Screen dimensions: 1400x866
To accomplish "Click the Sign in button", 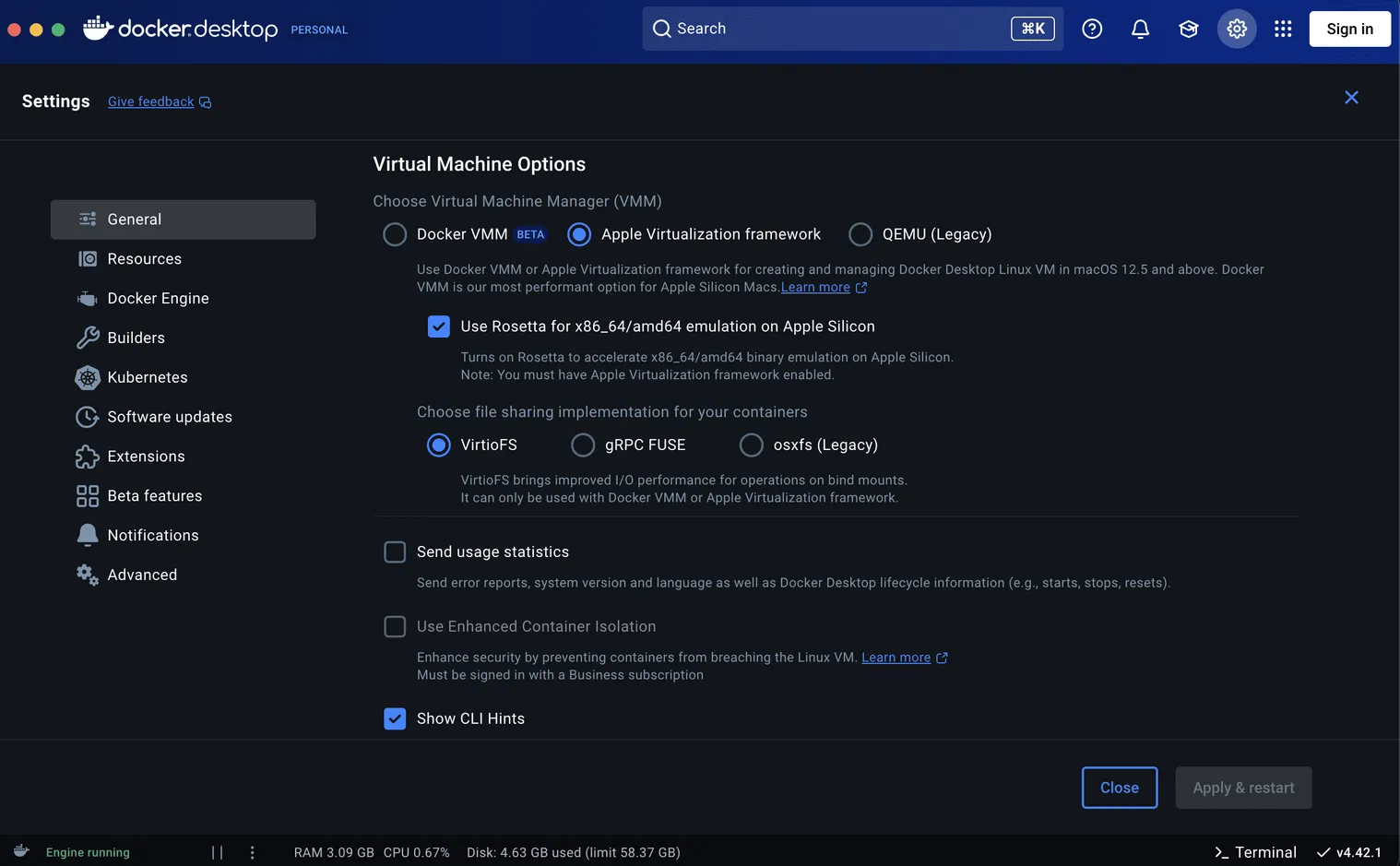I will 1349,29.
